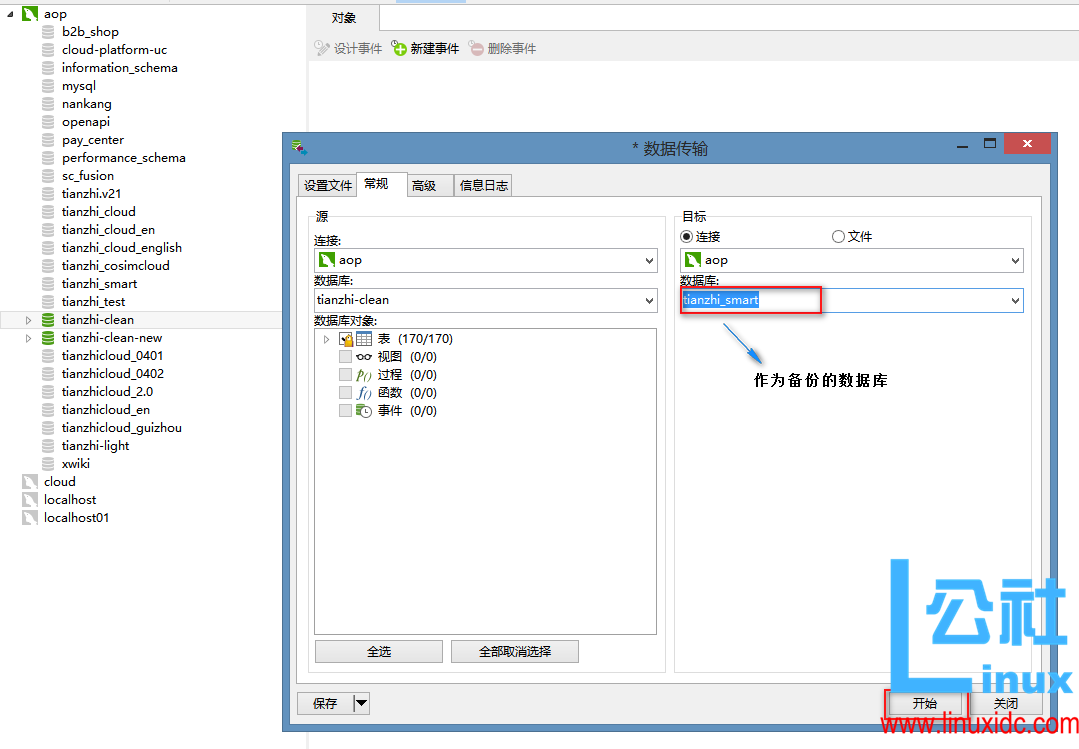Image resolution: width=1079 pixels, height=749 pixels.
Task: Expand the 表 (170/170) tree node
Action: click(x=326, y=339)
